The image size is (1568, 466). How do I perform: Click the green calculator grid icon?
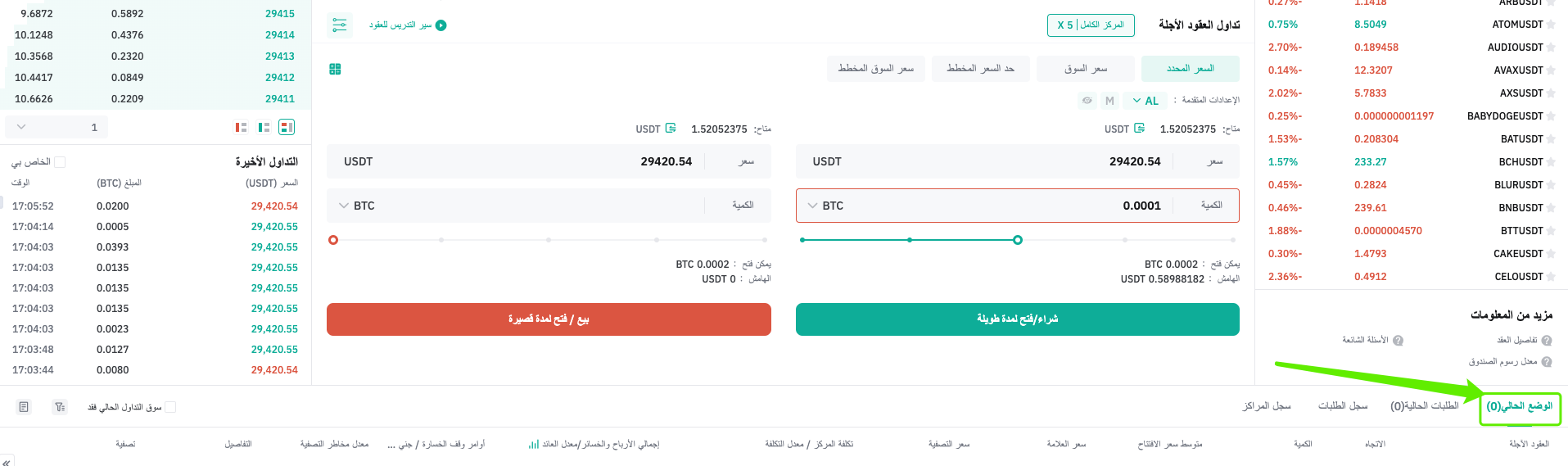(x=335, y=69)
